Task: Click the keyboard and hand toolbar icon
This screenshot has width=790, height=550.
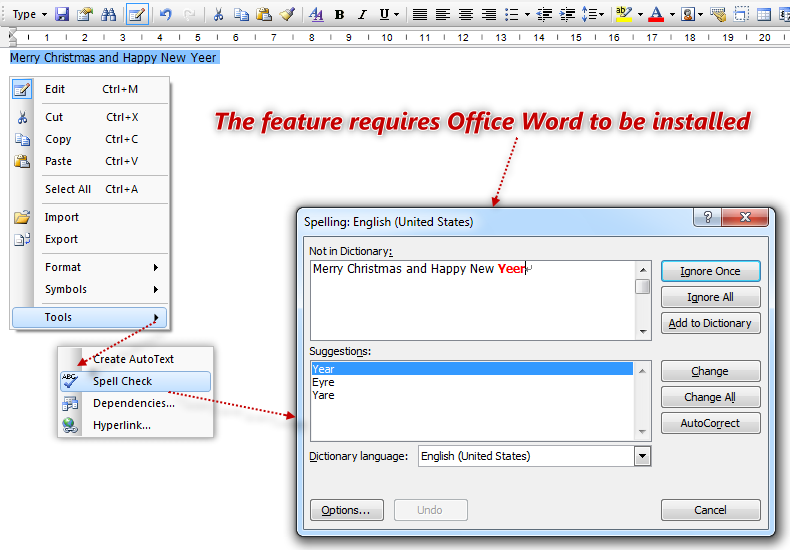Action: click(718, 14)
